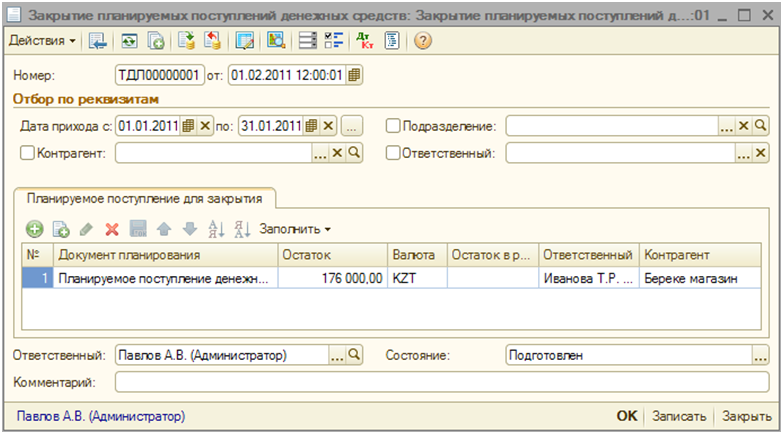Image resolution: width=783 pixels, height=434 pixels.
Task: Sort table rows descending
Action: tap(241, 229)
